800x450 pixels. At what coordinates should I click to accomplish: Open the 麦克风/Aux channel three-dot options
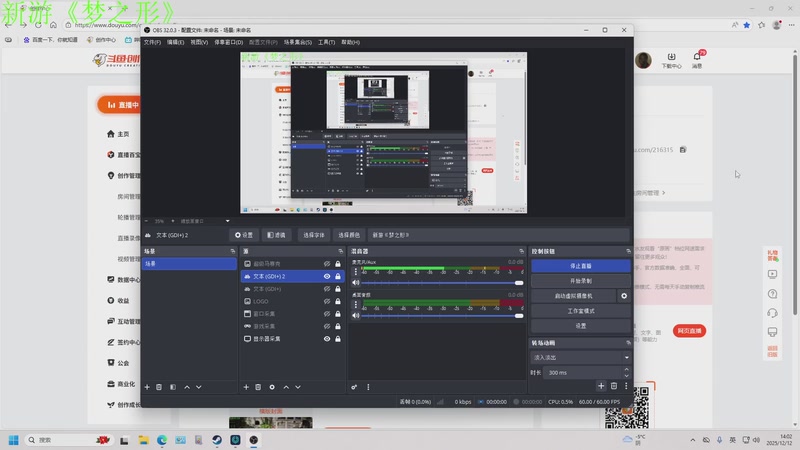[356, 271]
